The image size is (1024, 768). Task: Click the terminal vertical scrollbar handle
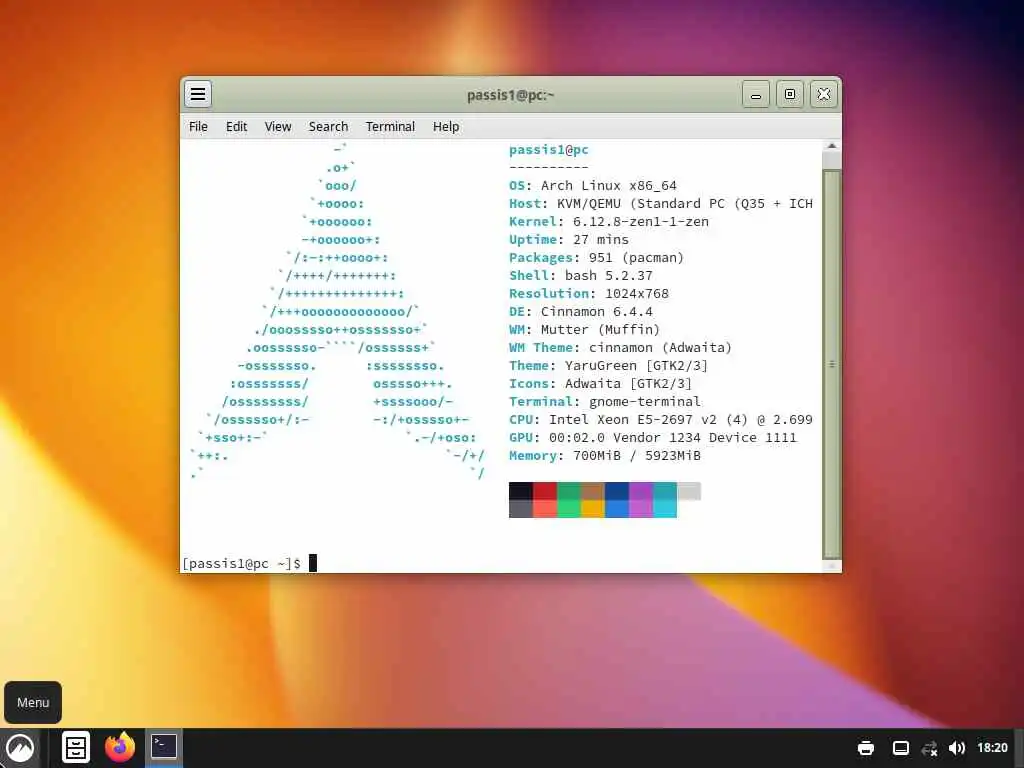click(x=831, y=363)
